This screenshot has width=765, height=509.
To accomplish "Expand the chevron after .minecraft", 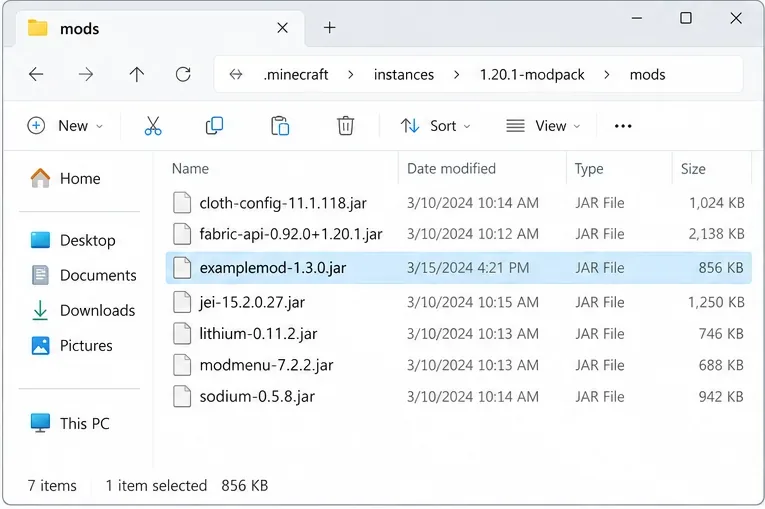I will 351,75.
